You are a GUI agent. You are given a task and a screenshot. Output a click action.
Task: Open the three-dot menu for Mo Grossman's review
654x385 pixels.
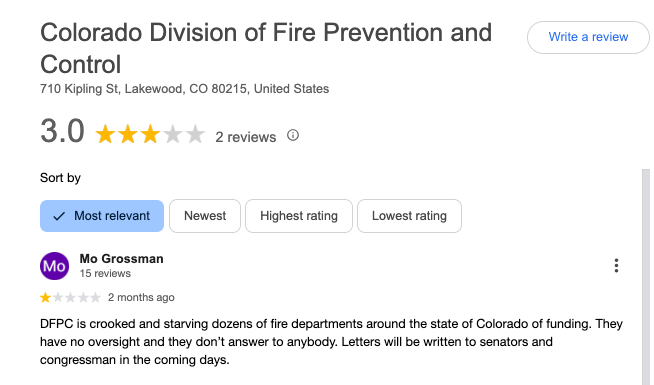pos(616,266)
